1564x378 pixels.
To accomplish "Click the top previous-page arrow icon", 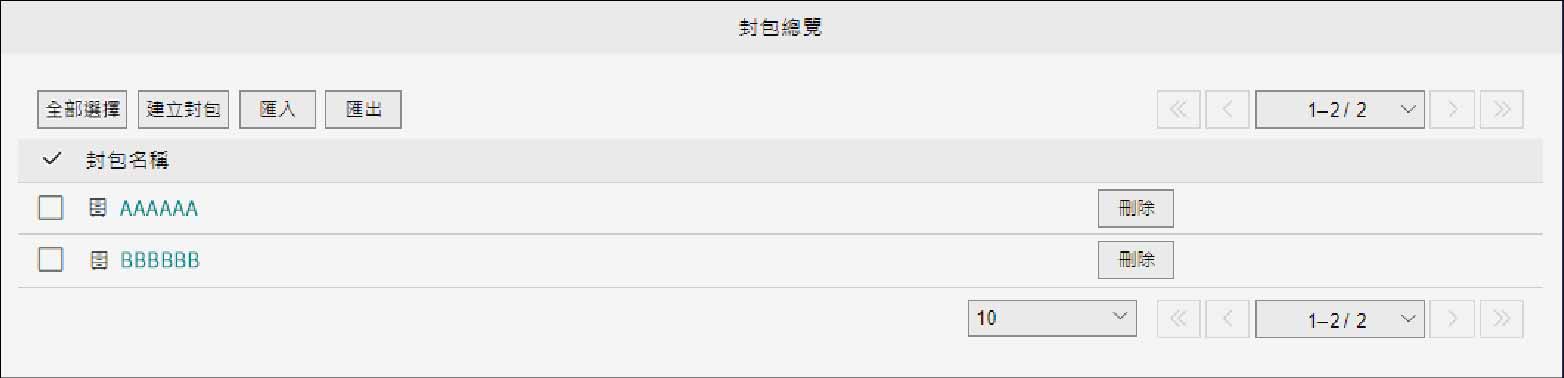I will [1228, 110].
